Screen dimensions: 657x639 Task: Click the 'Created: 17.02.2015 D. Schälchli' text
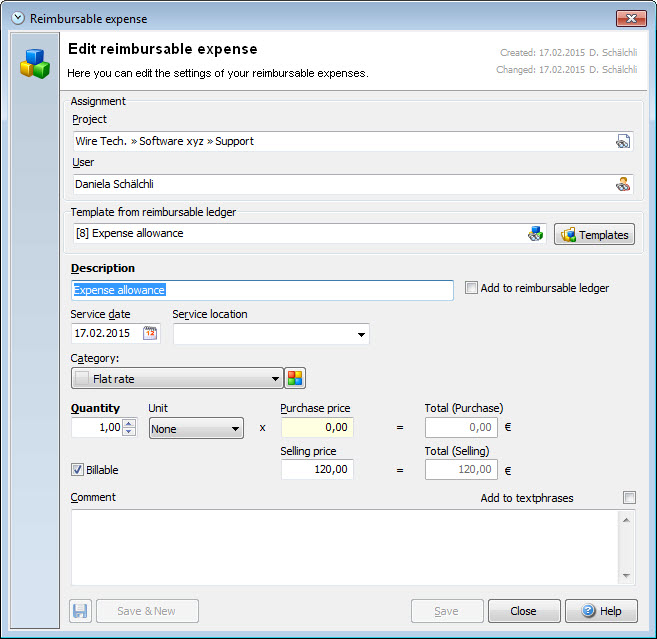pos(568,53)
